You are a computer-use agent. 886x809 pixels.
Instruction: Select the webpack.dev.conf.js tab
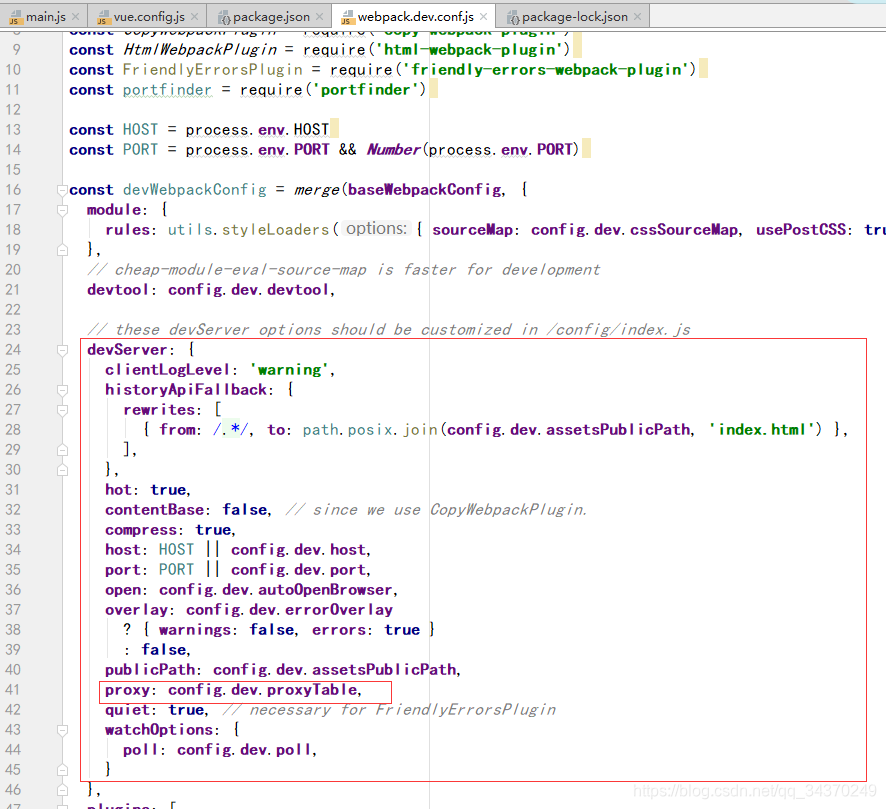(415, 17)
